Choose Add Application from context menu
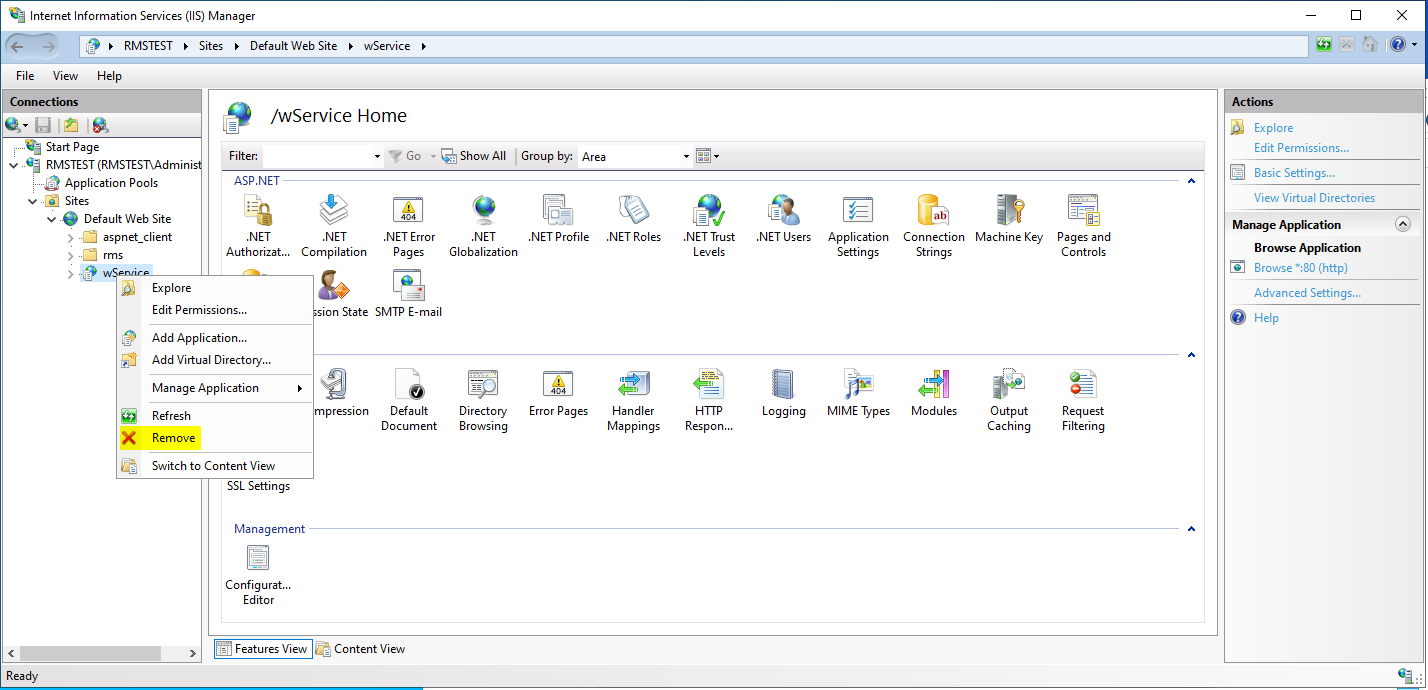This screenshot has height=690, width=1428. [215, 338]
